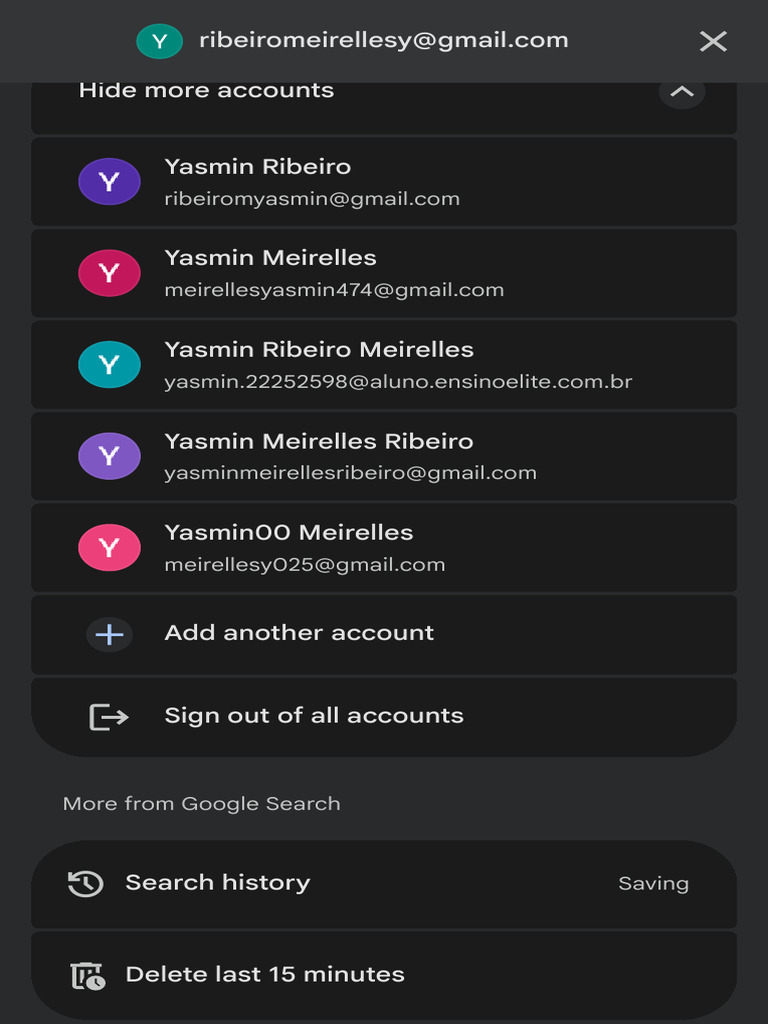Viewport: 768px width, 1024px height.
Task: Switch to meirellesyasmin474@gmail.com account
Action: click(x=384, y=273)
